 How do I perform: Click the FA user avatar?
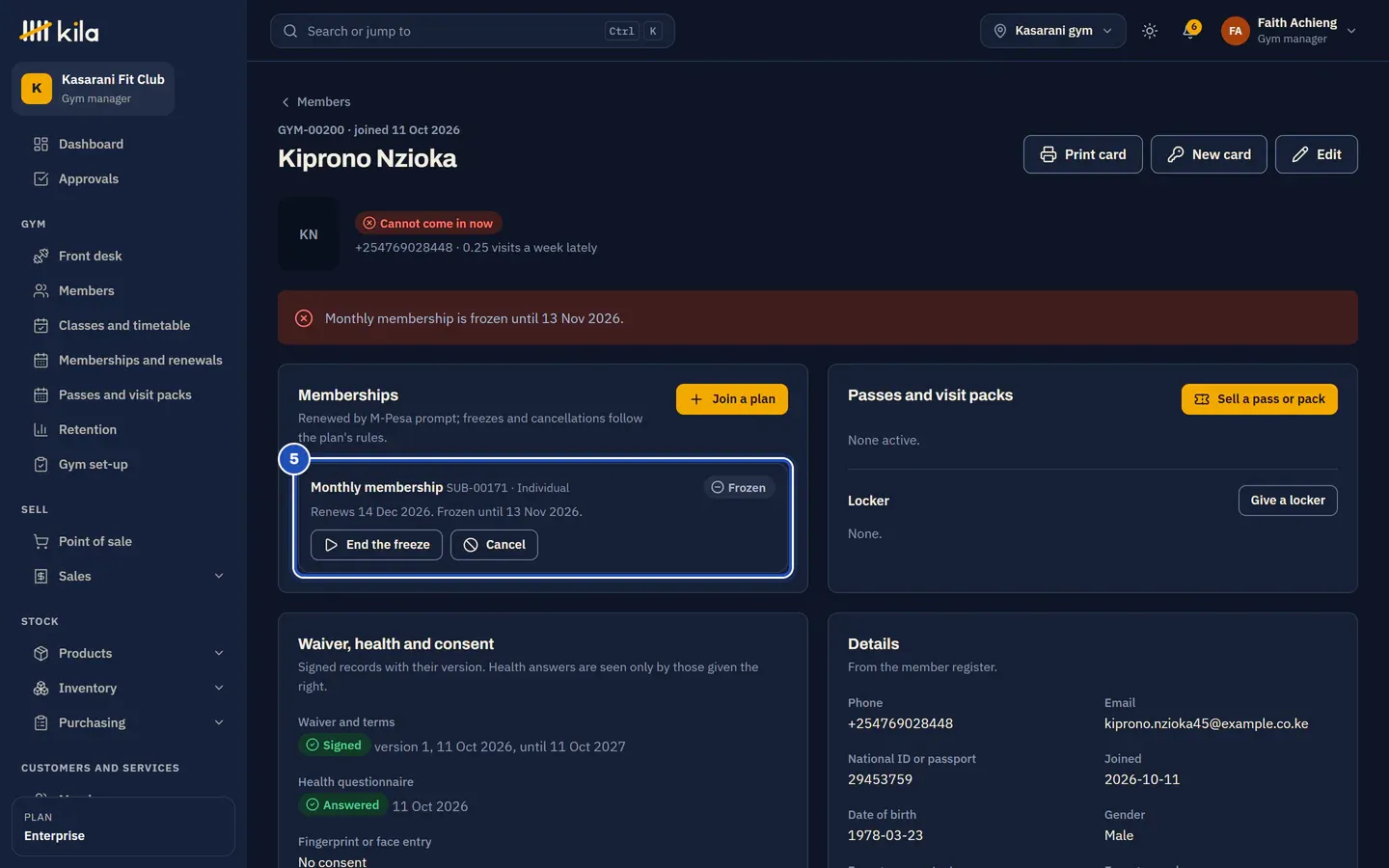coord(1235,31)
